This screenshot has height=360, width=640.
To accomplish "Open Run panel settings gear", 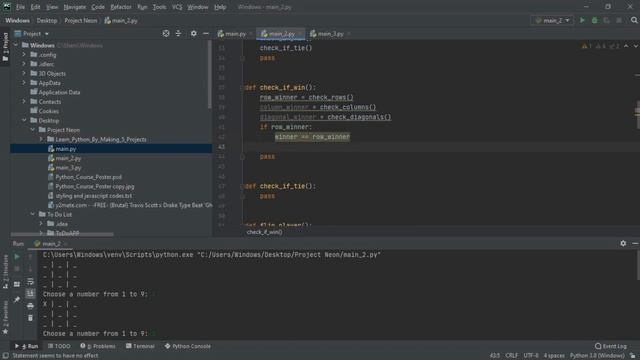I will pyautogui.click(x=623, y=243).
